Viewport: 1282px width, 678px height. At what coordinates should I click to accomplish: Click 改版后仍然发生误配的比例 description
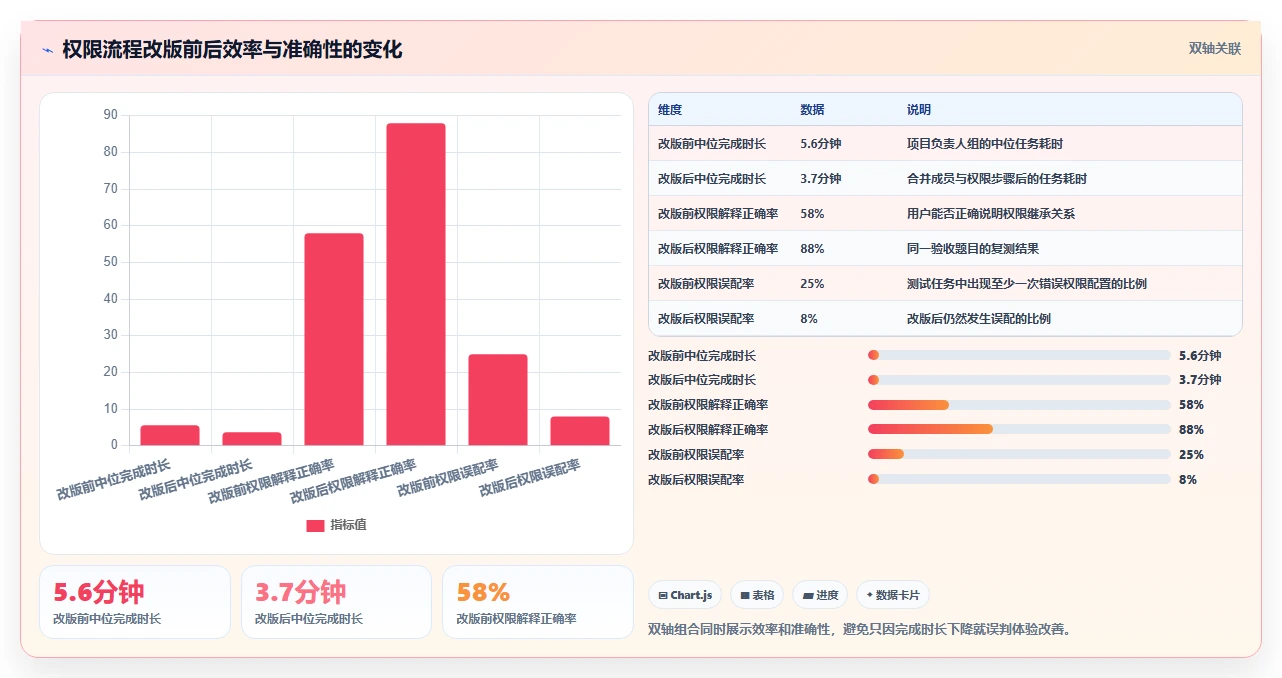click(x=978, y=319)
